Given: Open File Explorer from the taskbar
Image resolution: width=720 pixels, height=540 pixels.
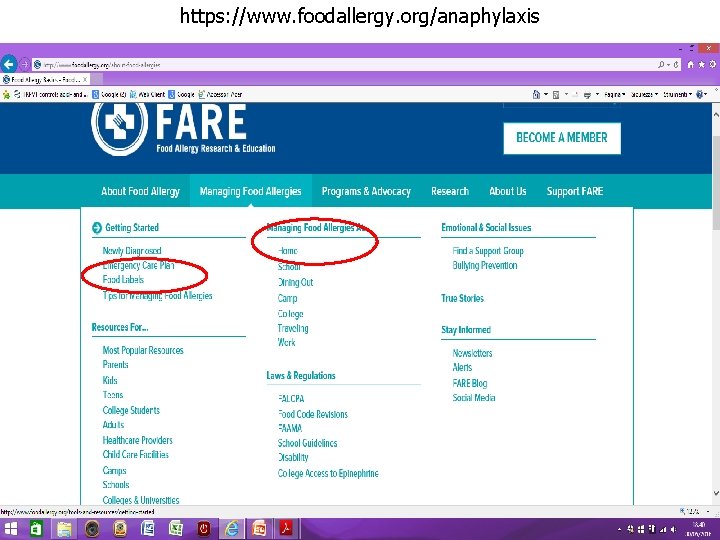Looking at the screenshot, I should [64, 529].
